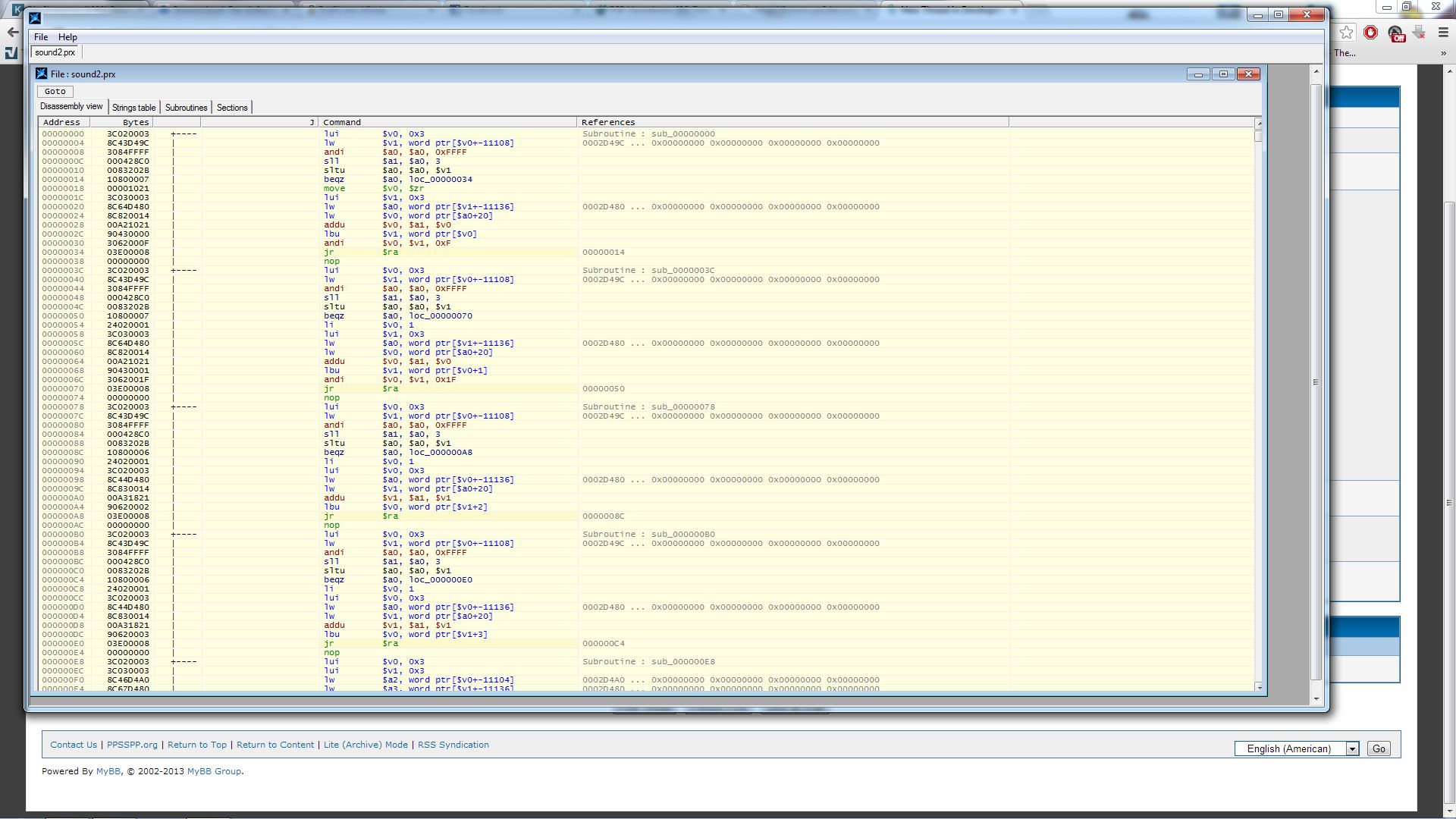Screen dimensions: 1456x819
Task: Click the gray download arrow extension icon
Action: pyautogui.click(x=1419, y=32)
